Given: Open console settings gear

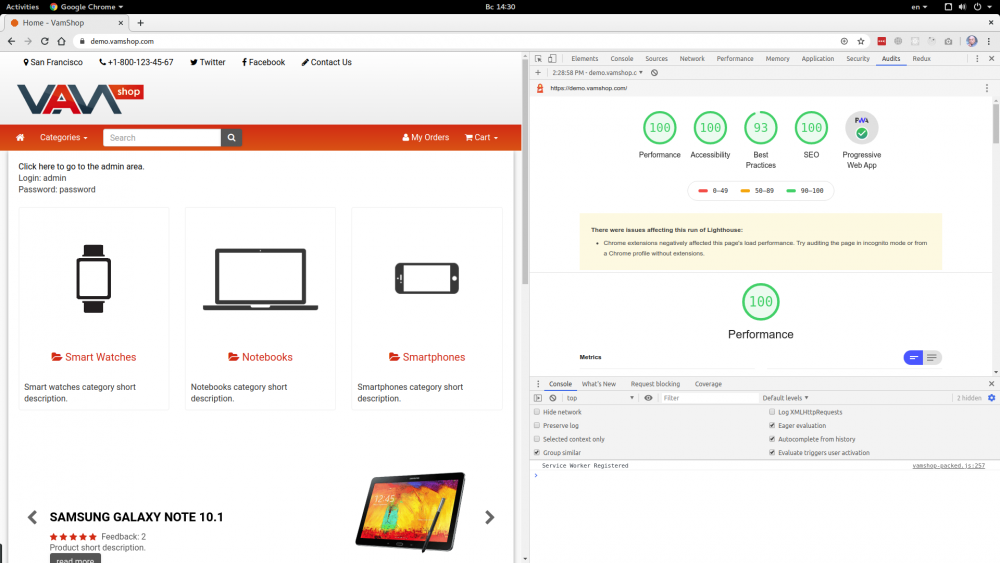Looking at the screenshot, I should (x=991, y=398).
